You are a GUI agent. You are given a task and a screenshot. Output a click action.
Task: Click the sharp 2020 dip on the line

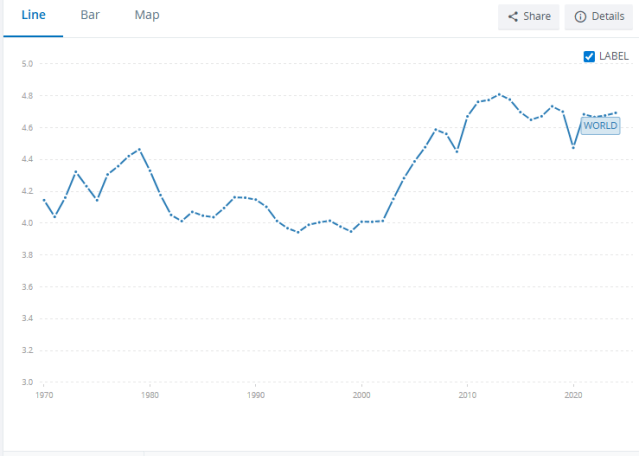point(573,147)
